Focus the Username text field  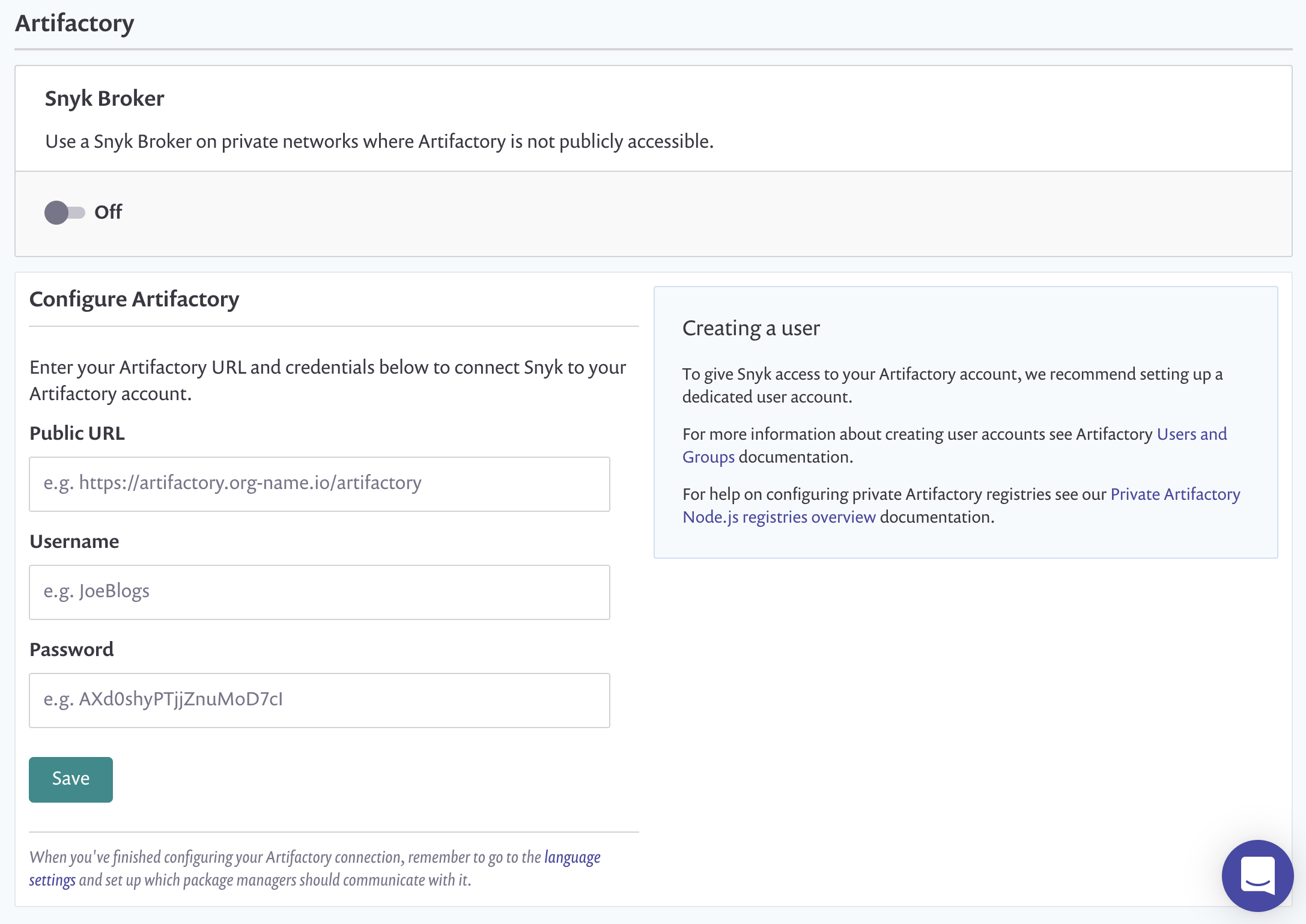(319, 592)
